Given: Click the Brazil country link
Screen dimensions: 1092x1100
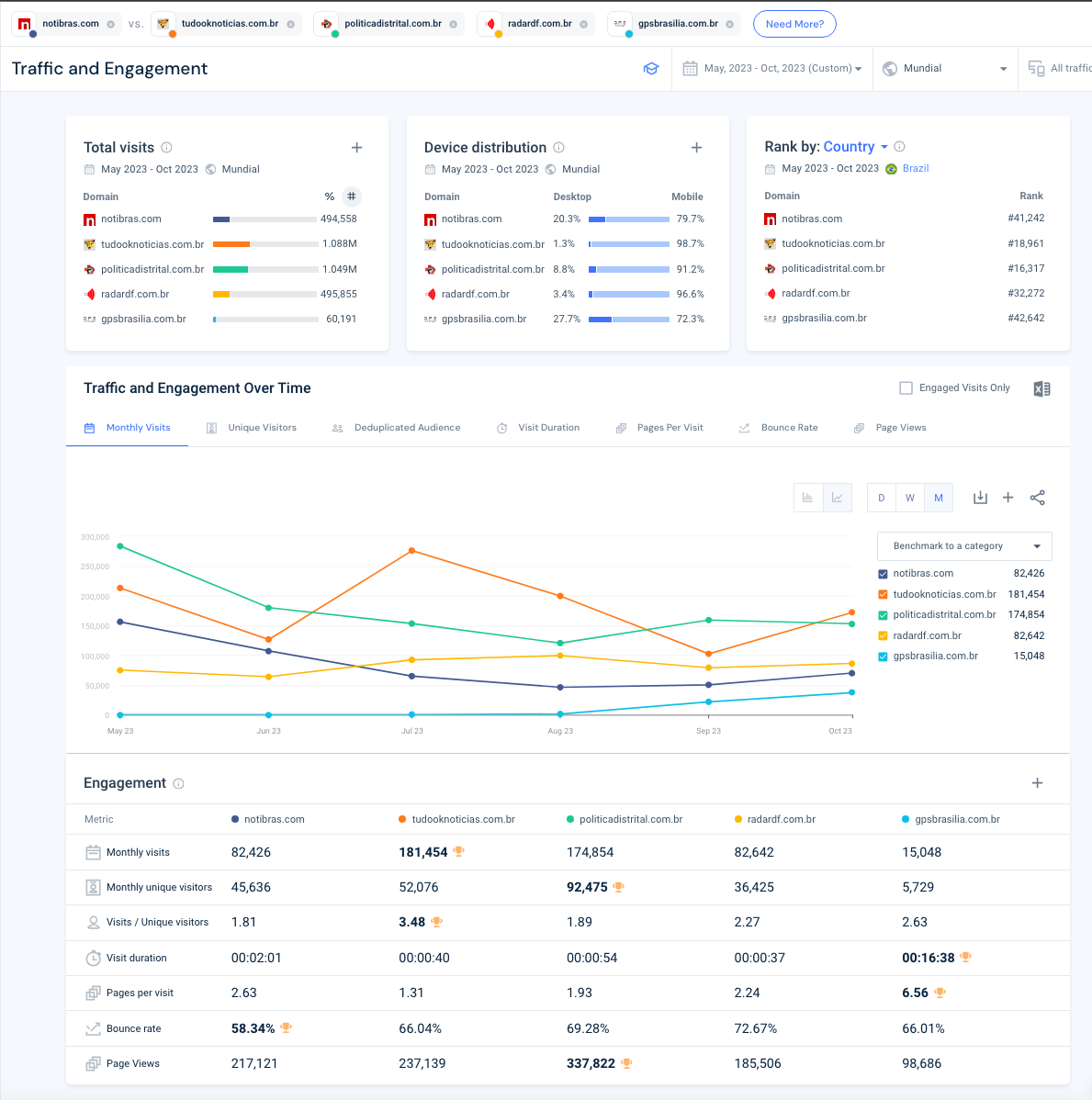Looking at the screenshot, I should point(915,169).
